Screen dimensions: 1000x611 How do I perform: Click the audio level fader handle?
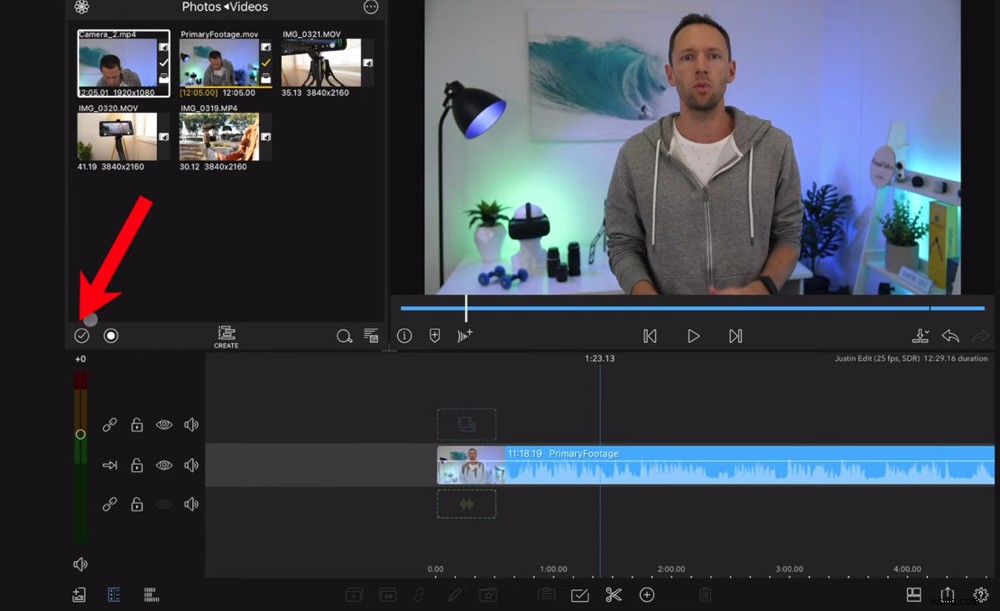pyautogui.click(x=80, y=433)
